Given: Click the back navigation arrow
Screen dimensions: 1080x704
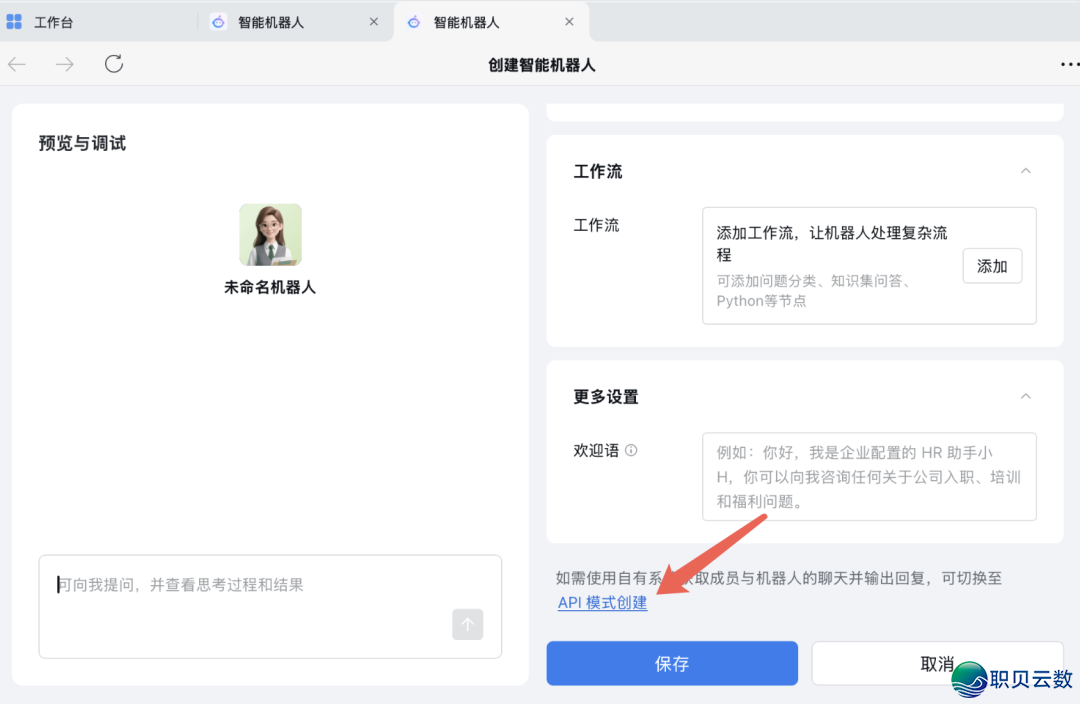Looking at the screenshot, I should point(16,63).
